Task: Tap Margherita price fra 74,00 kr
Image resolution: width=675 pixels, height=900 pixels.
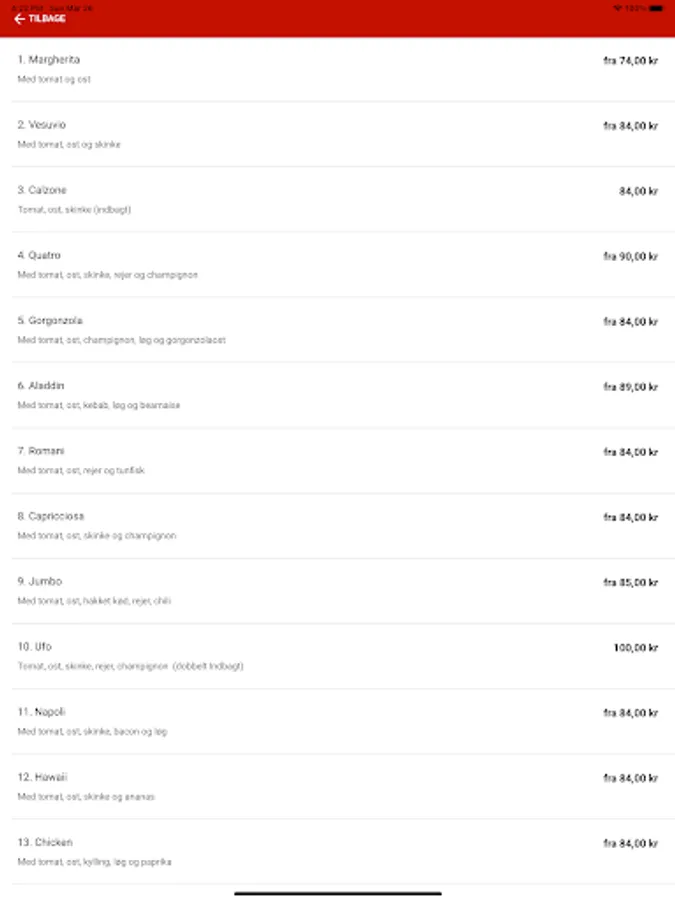Action: pyautogui.click(x=630, y=61)
